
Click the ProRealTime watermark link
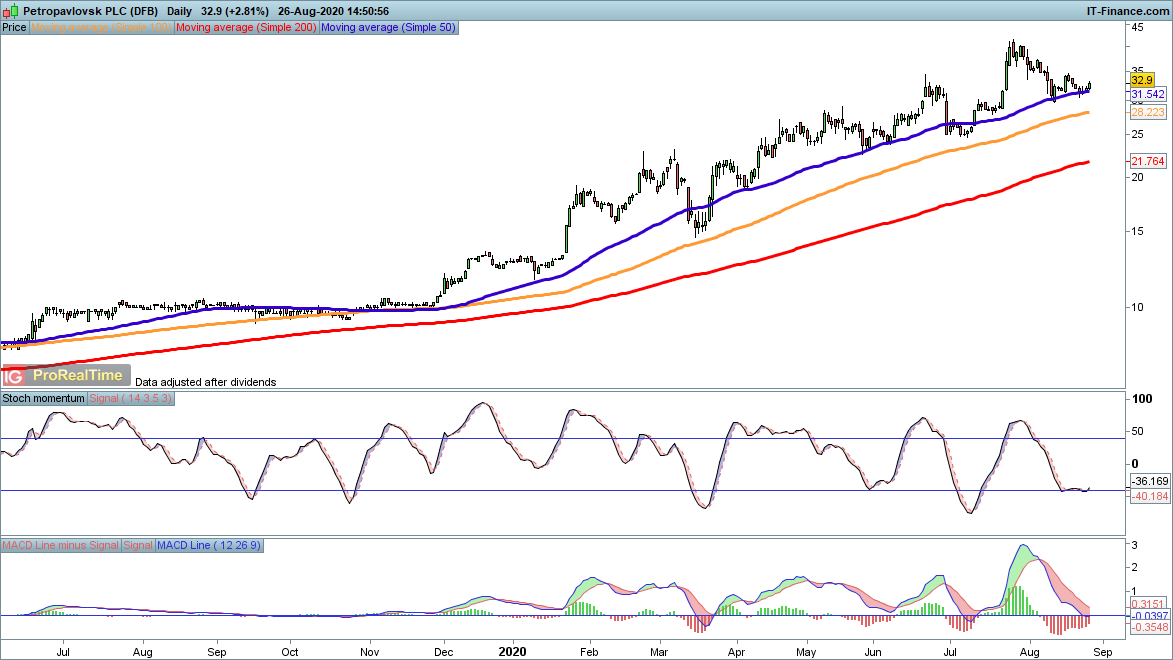click(78, 376)
